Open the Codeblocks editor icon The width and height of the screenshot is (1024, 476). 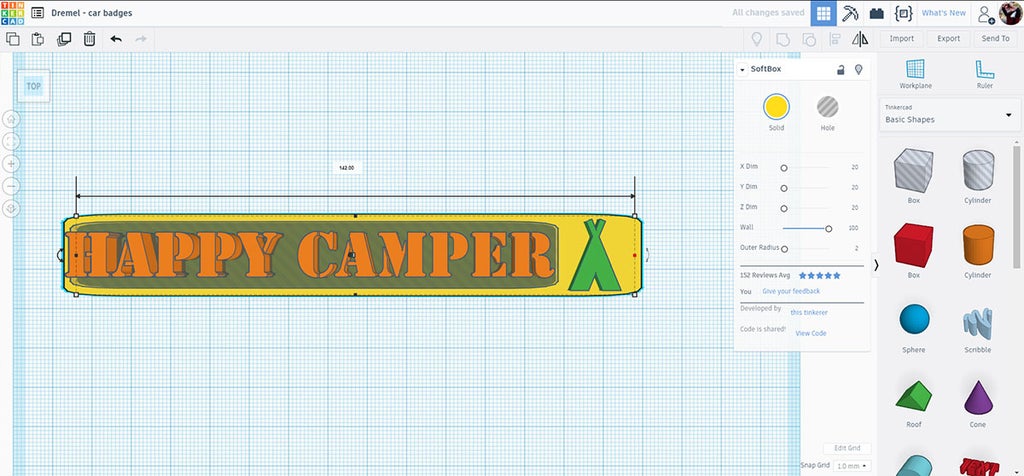tap(903, 13)
